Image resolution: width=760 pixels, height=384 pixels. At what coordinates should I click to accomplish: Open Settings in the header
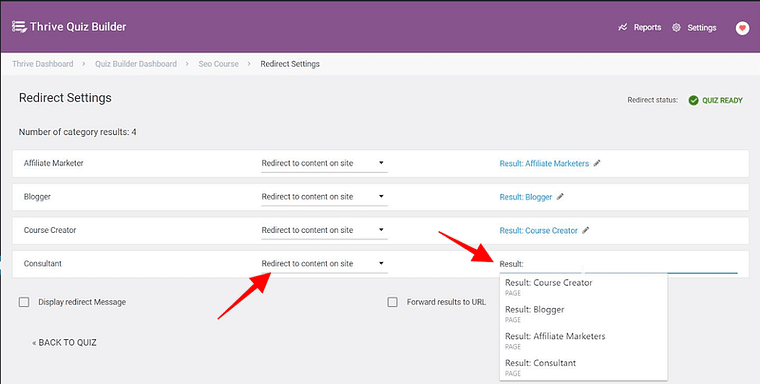(701, 28)
